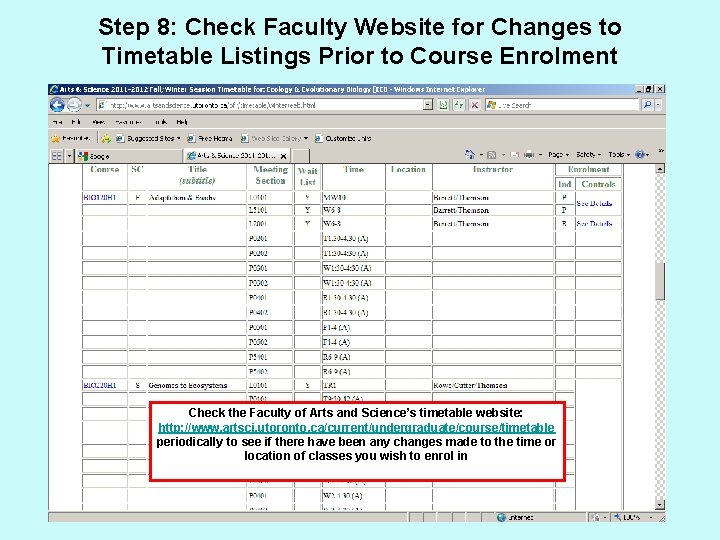The width and height of the screenshot is (720, 540).
Task: Open the Tools menu dropdown
Action: (619, 155)
